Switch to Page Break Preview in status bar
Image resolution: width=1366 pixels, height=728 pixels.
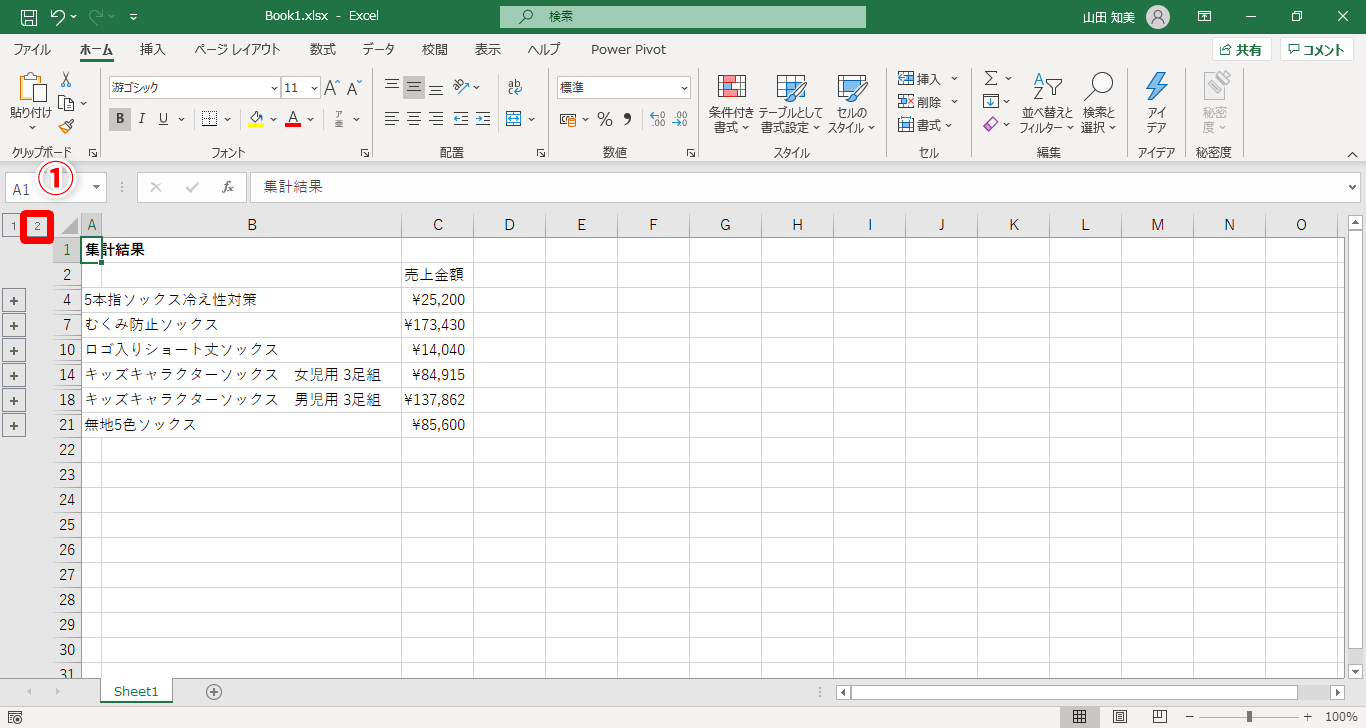click(1160, 717)
